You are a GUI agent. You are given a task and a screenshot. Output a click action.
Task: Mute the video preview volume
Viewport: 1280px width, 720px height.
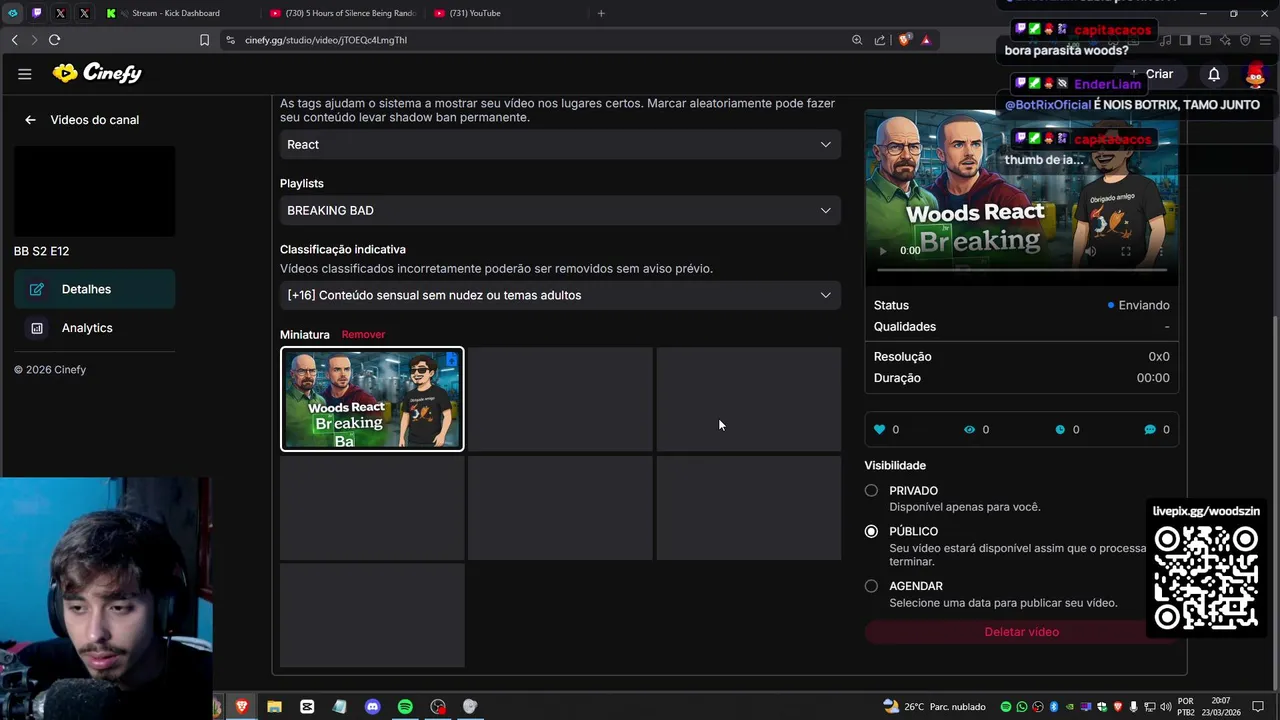click(1090, 251)
